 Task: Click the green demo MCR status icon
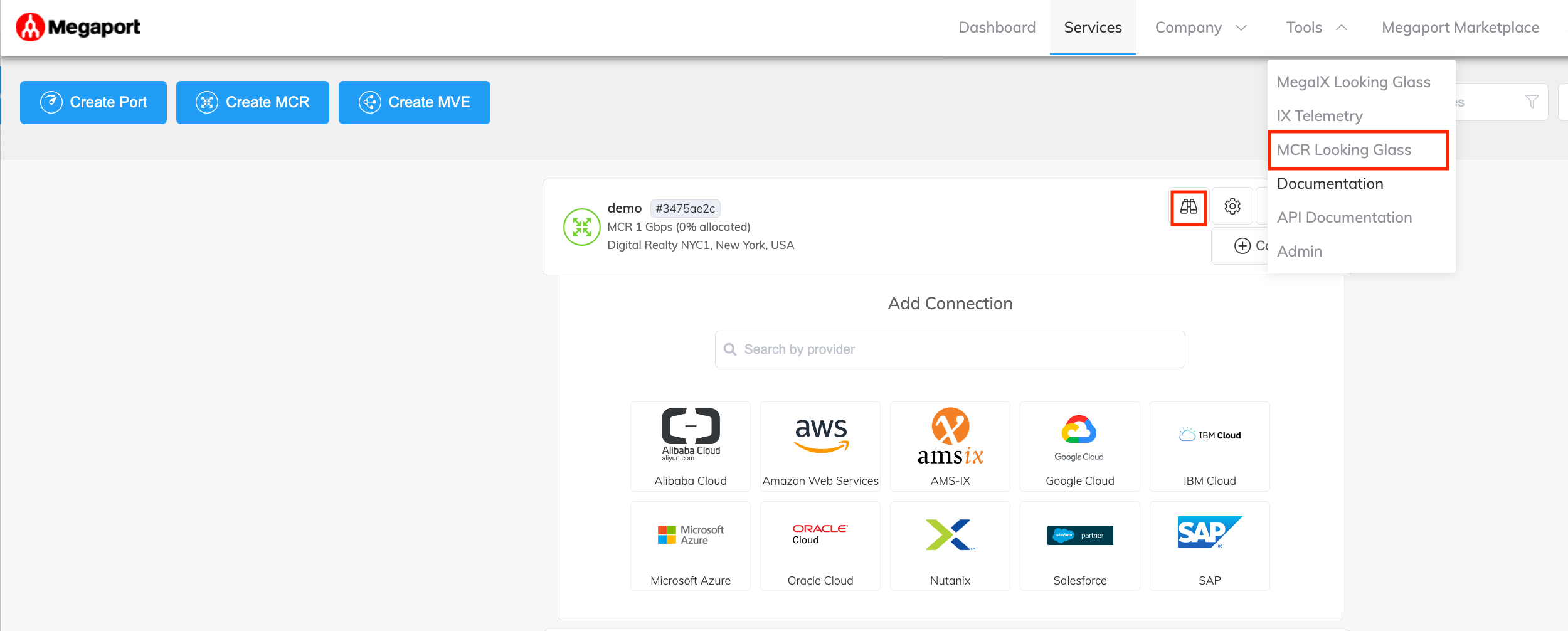click(581, 227)
